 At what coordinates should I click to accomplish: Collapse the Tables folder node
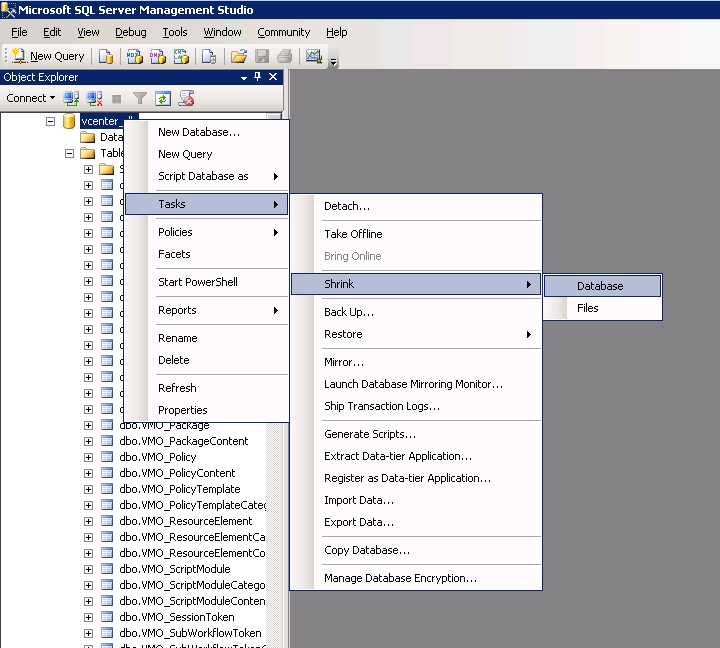[69, 153]
